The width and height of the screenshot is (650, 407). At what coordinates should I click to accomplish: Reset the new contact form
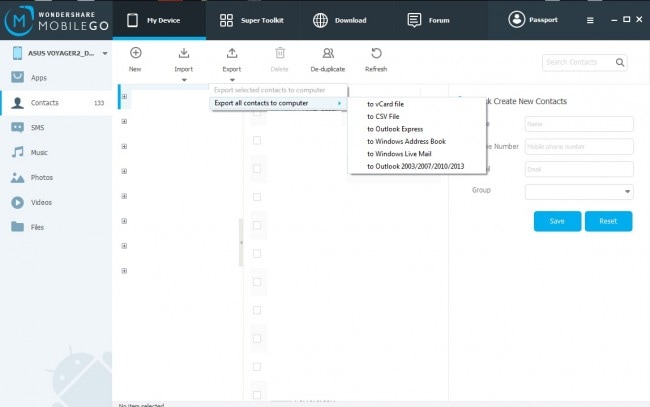[x=608, y=221]
